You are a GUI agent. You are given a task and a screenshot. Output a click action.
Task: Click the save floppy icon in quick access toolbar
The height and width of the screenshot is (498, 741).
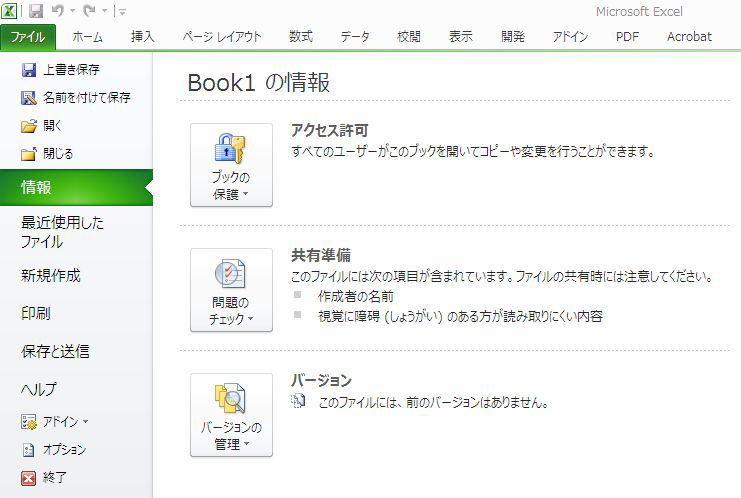point(36,10)
